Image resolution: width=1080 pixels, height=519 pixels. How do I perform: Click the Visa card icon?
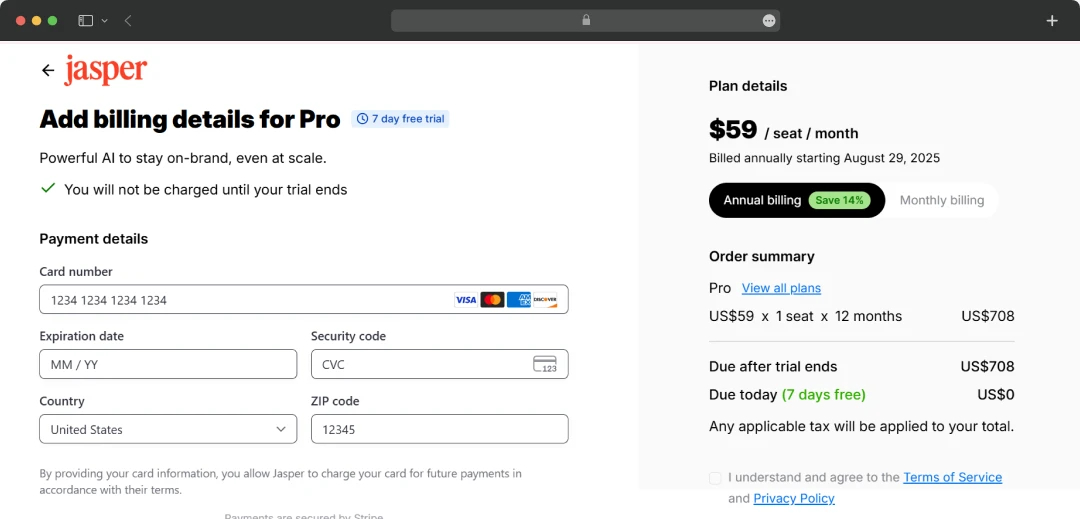point(466,300)
